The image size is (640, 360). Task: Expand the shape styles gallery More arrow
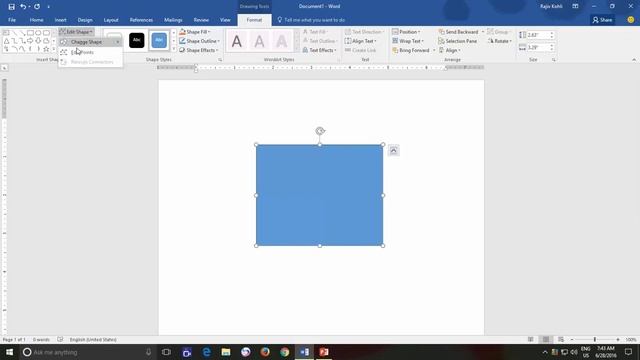(x=173, y=50)
